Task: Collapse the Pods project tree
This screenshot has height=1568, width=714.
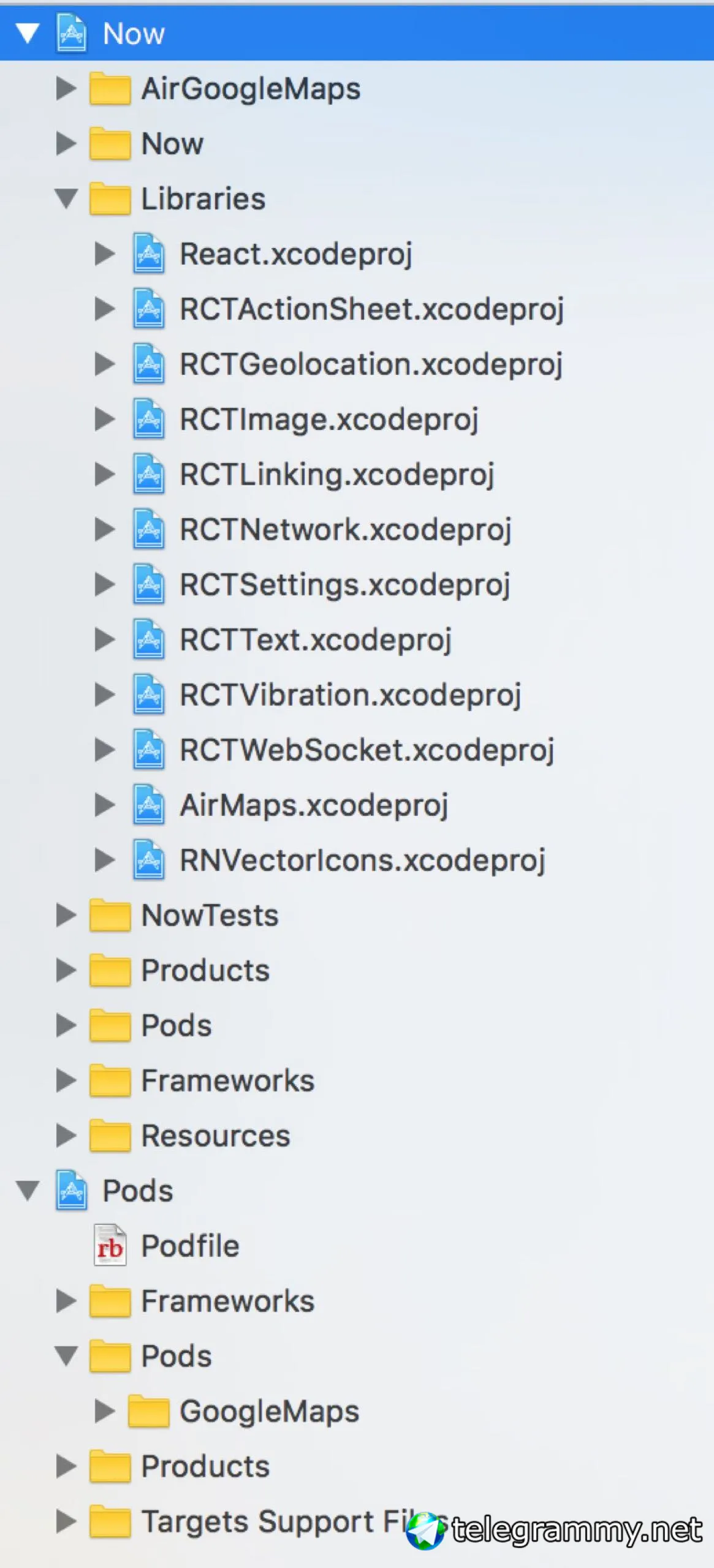Action: pos(28,1191)
